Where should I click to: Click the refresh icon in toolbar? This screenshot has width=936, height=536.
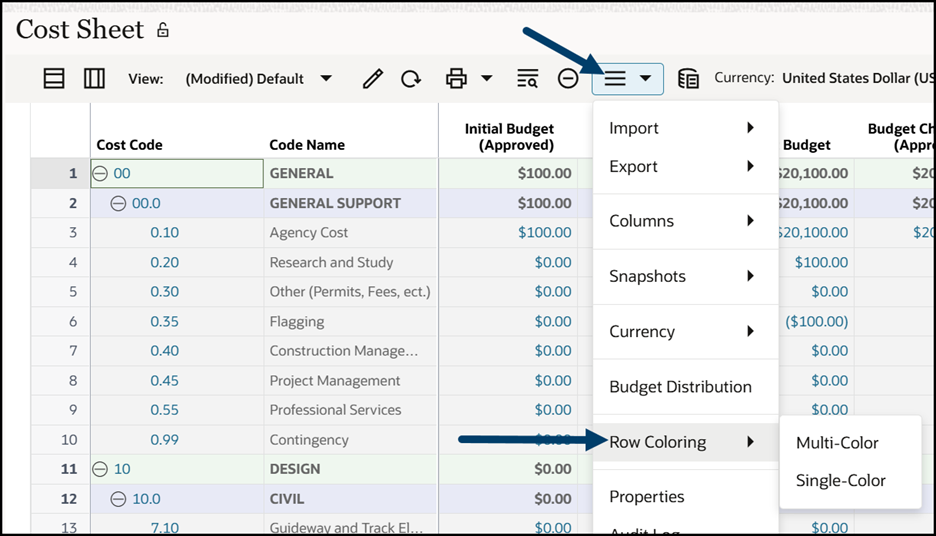(411, 78)
